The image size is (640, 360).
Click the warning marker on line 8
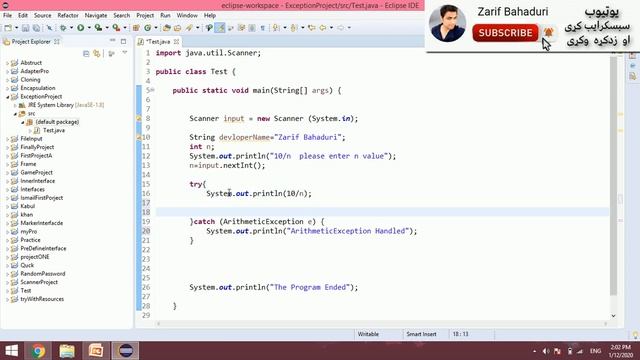tap(139, 119)
